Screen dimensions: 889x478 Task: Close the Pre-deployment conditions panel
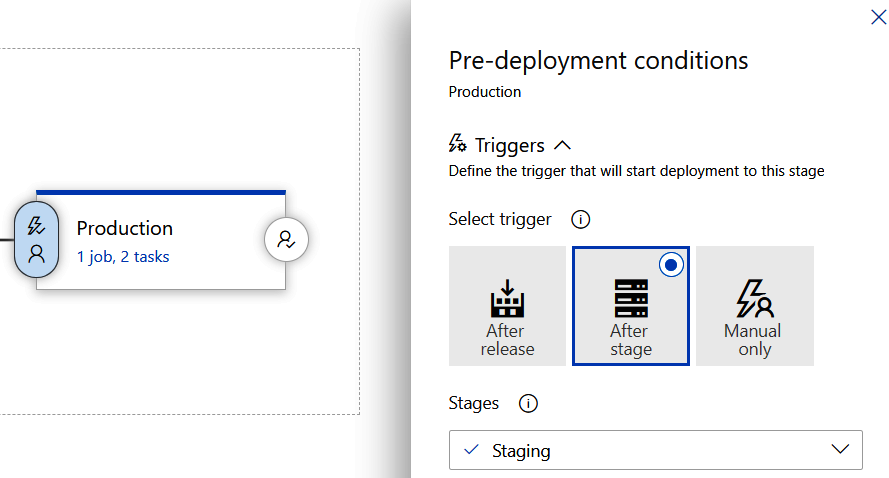(x=878, y=16)
